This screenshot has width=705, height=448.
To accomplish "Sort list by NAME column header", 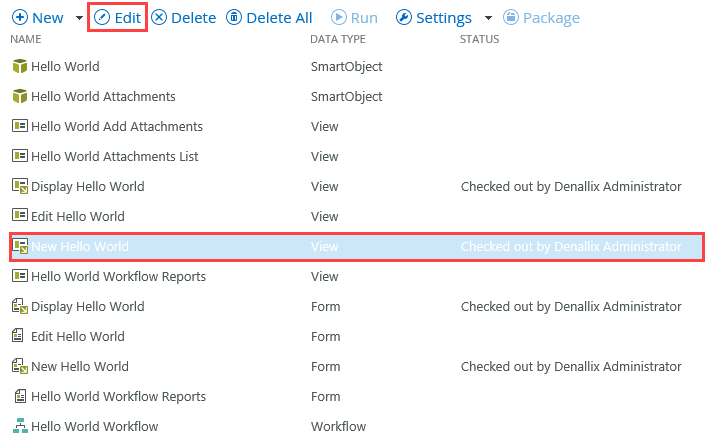I will point(25,40).
